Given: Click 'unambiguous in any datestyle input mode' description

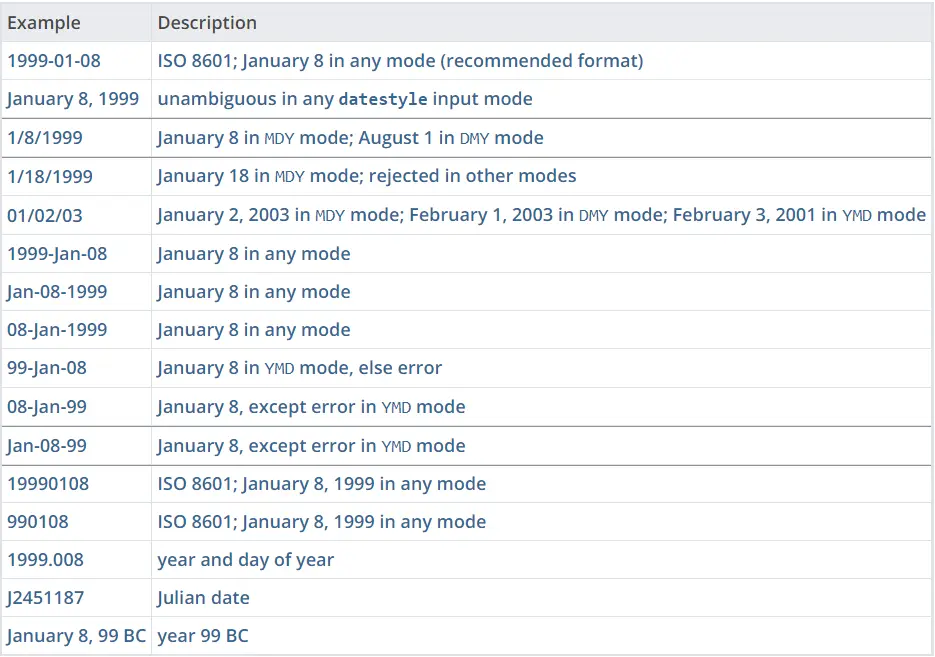Looking at the screenshot, I should tap(345, 99).
